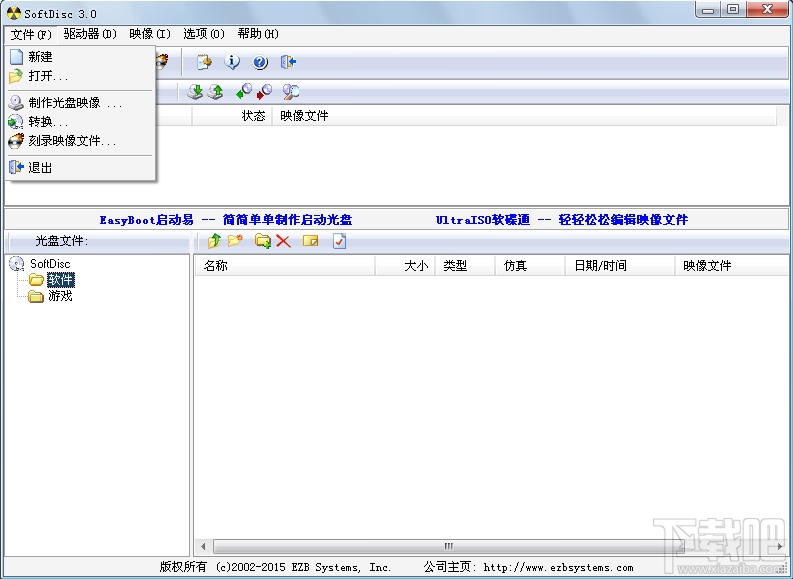
Task: Click the scrollbar right arrow
Action: tap(780, 546)
